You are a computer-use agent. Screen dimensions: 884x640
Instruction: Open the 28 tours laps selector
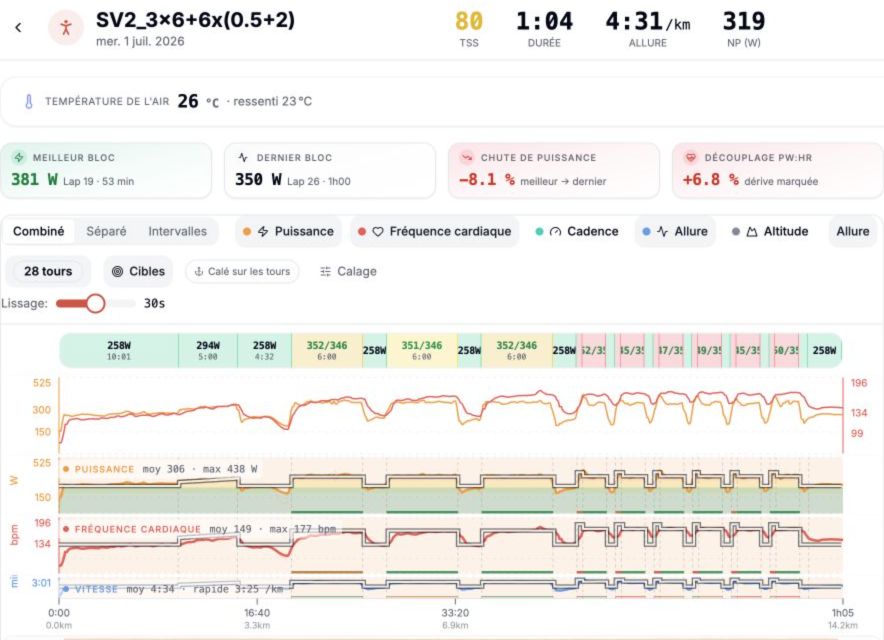(48, 271)
